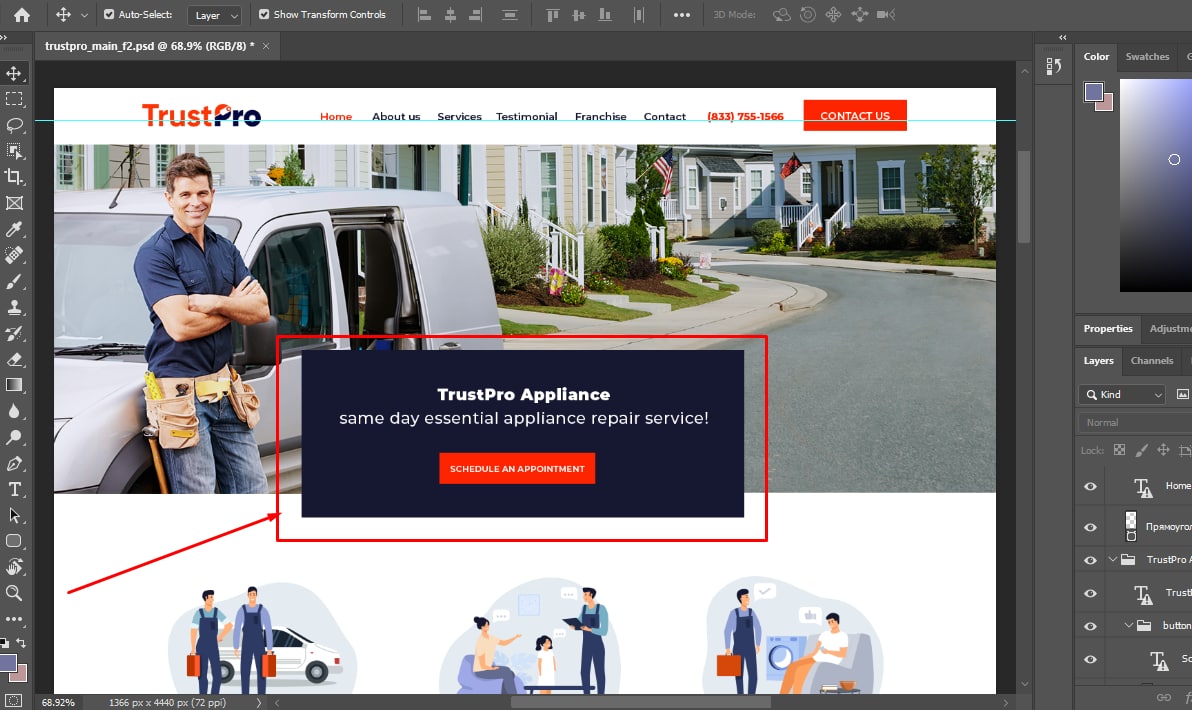Open the Kind layer filter dropdown
The image size is (1192, 710).
[1122, 395]
